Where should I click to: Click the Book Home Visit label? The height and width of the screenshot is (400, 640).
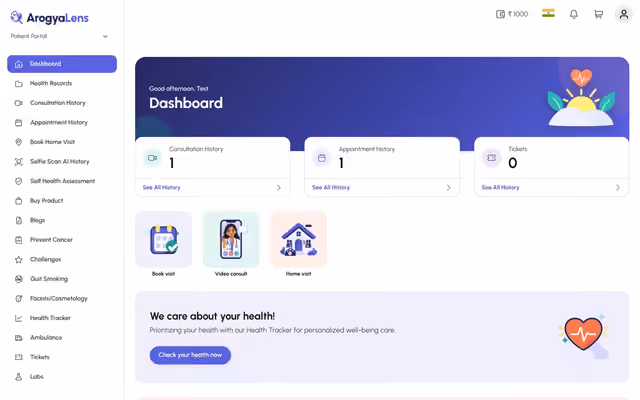52,142
